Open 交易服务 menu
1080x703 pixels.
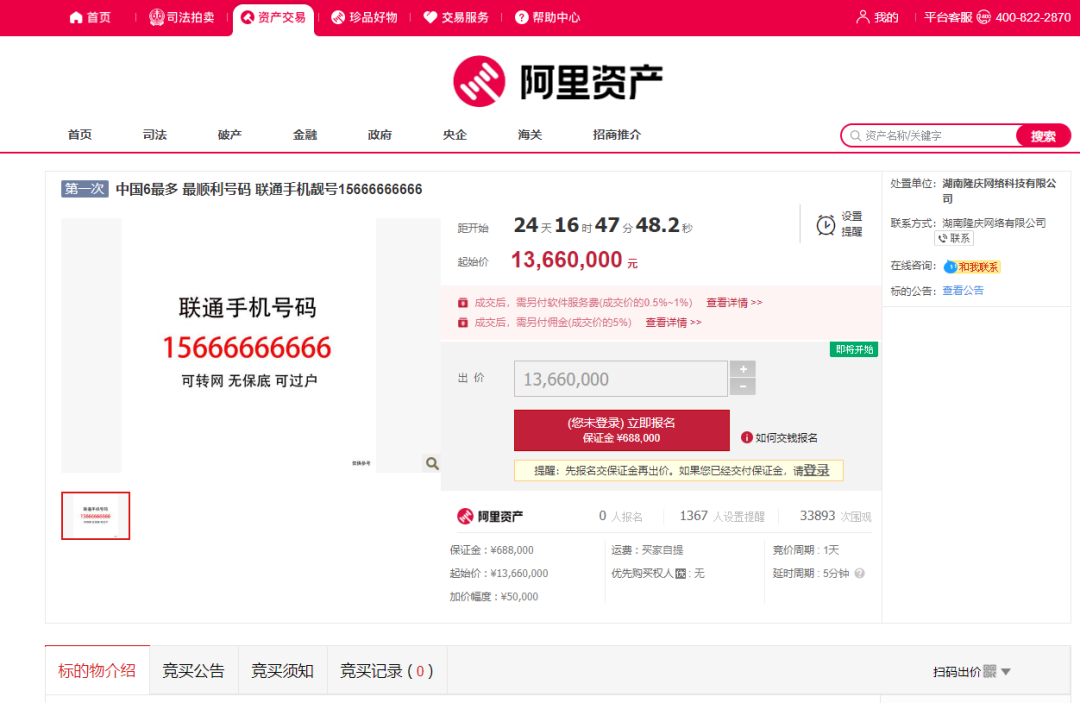[x=456, y=17]
